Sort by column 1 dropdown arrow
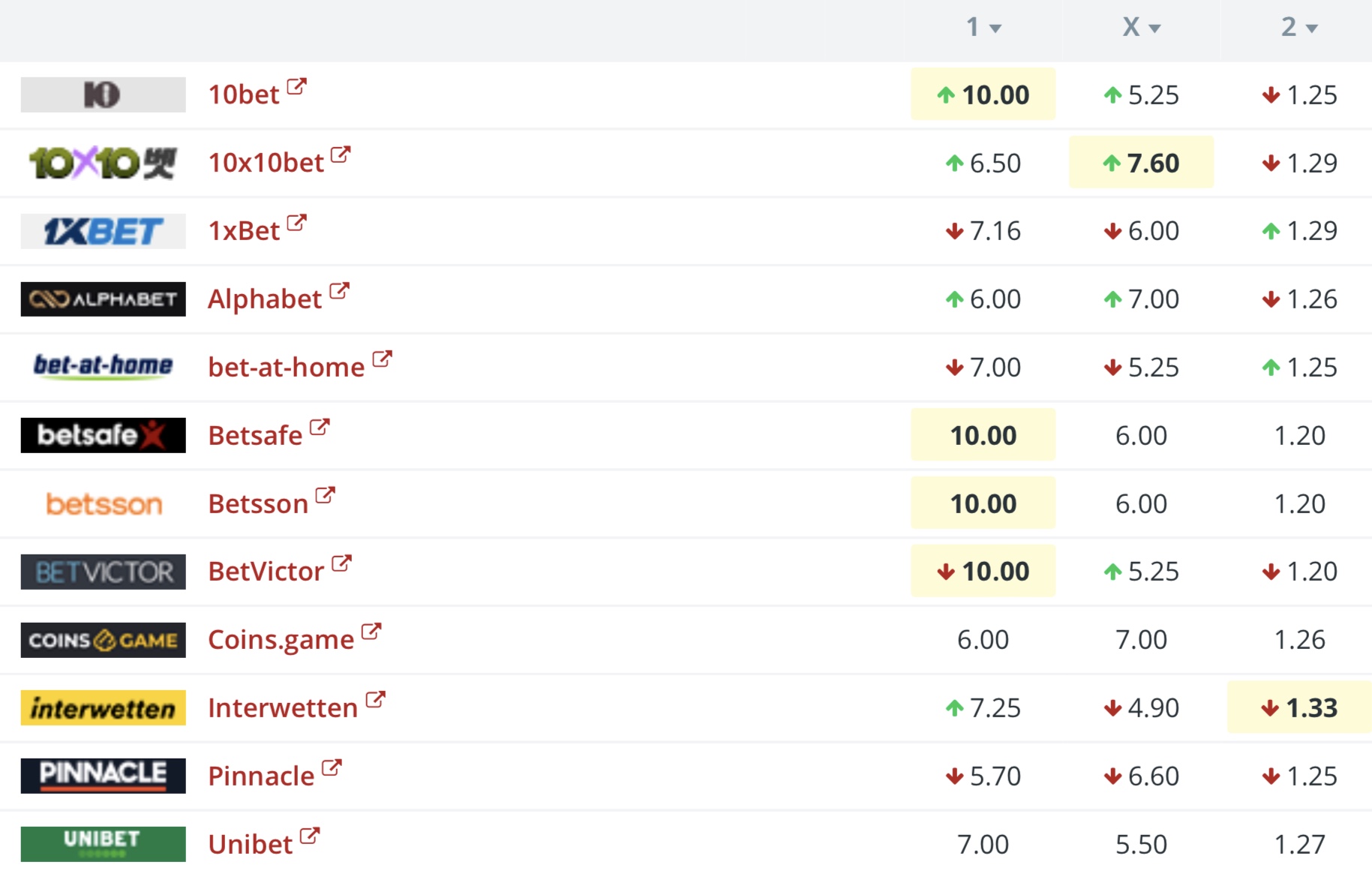This screenshot has width=1372, height=871. click(995, 29)
